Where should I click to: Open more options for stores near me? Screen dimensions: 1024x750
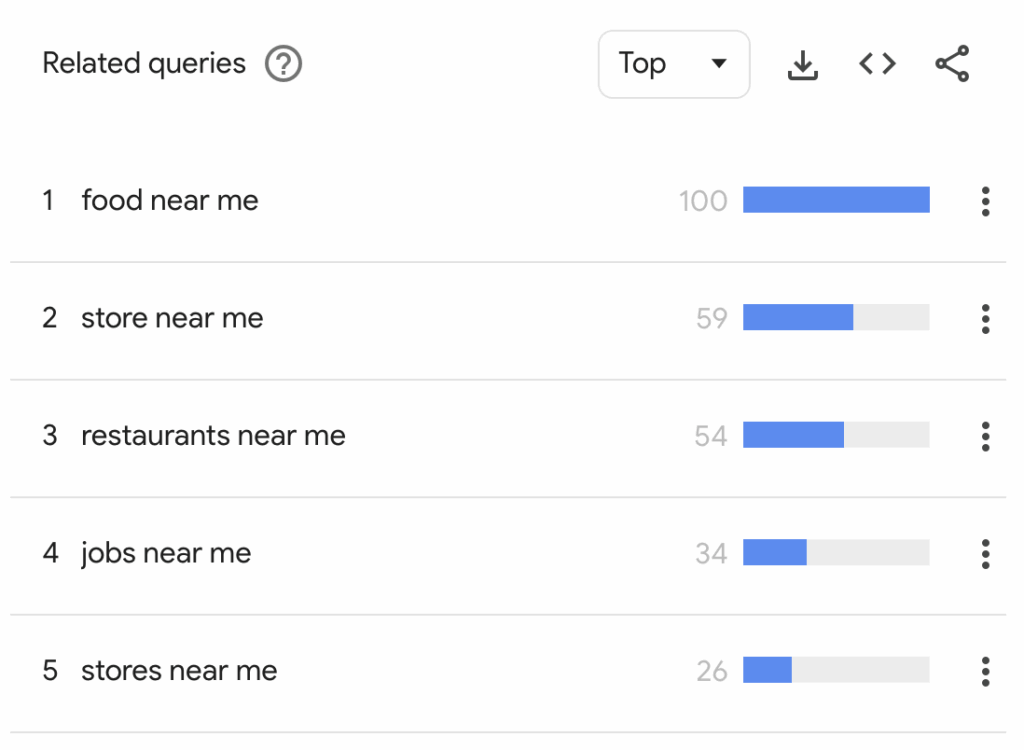[x=985, y=671]
